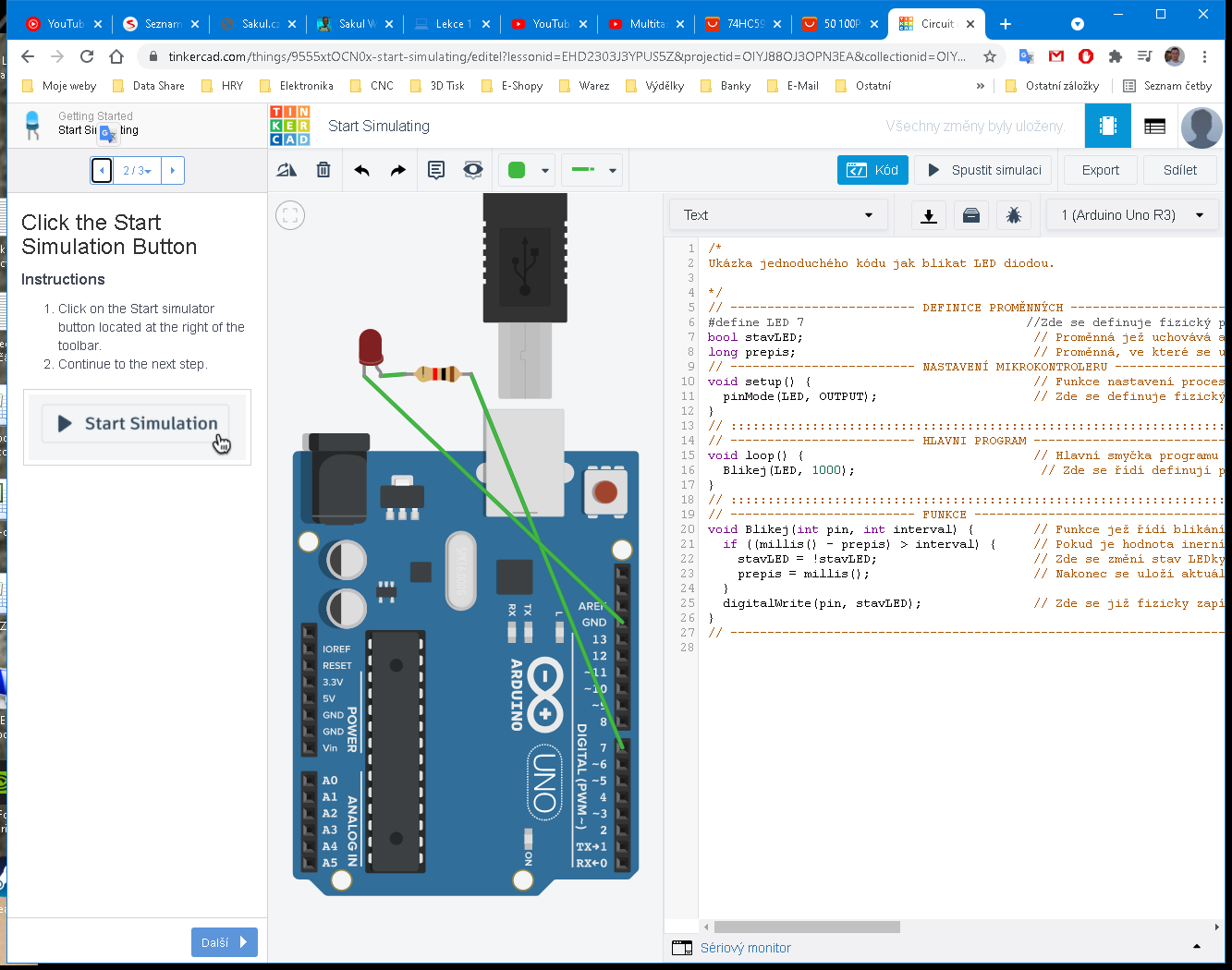This screenshot has width=1232, height=970.
Task: Click the delete (trash) icon in toolbar
Action: pos(323,170)
